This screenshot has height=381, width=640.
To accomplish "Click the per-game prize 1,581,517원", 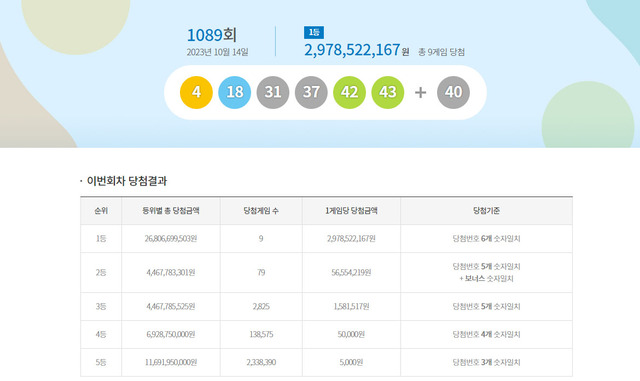I will point(351,306).
